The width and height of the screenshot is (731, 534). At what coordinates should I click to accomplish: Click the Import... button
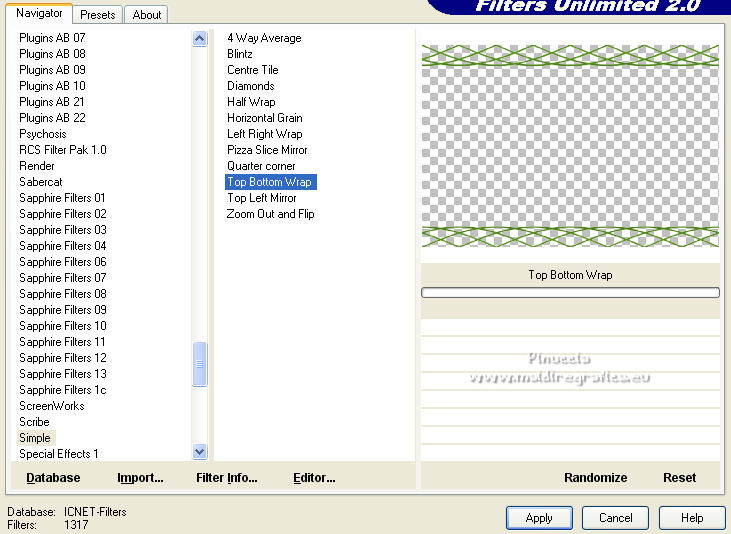coord(140,478)
